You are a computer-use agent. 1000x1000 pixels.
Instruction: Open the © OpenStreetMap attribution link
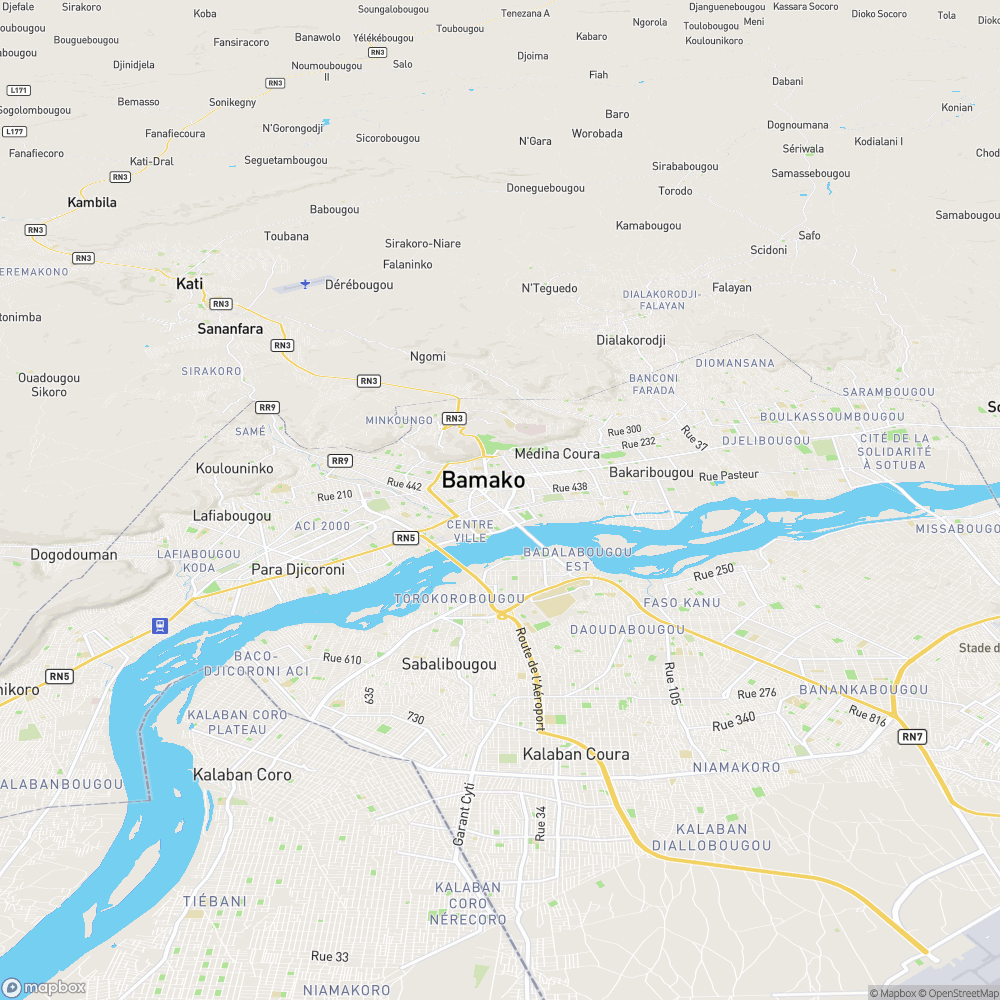tap(959, 993)
